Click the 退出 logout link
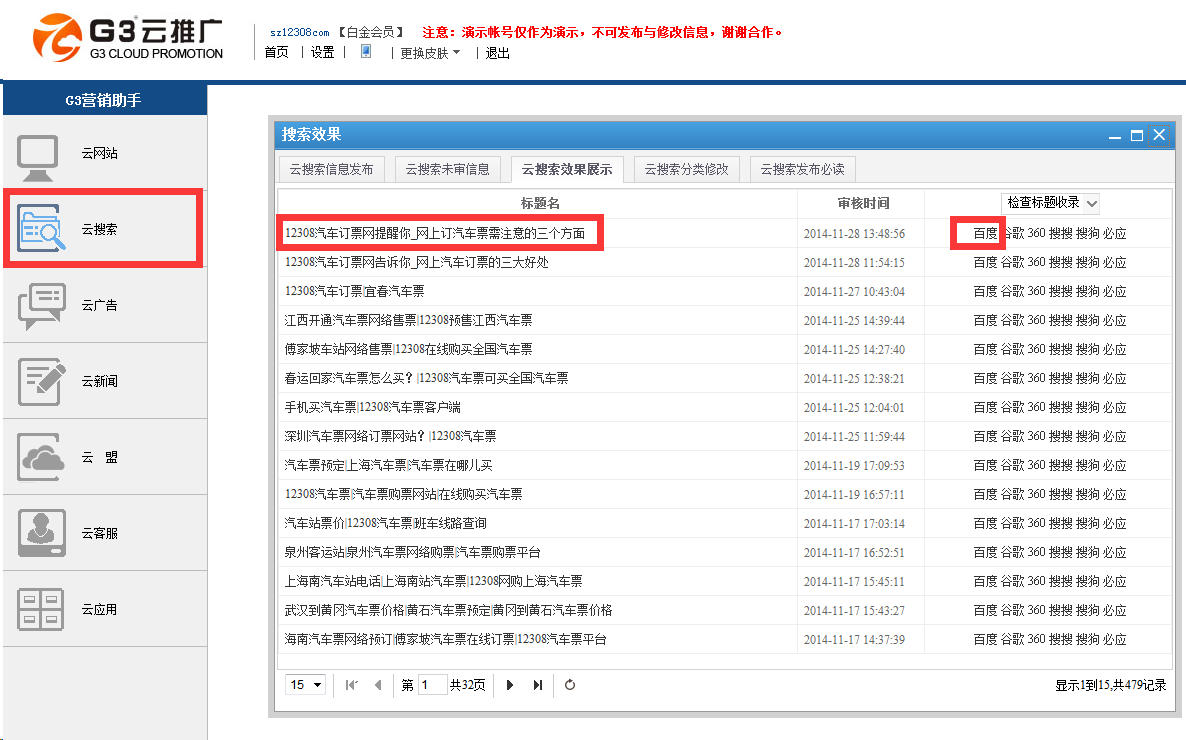The image size is (1186, 740). 497,53
